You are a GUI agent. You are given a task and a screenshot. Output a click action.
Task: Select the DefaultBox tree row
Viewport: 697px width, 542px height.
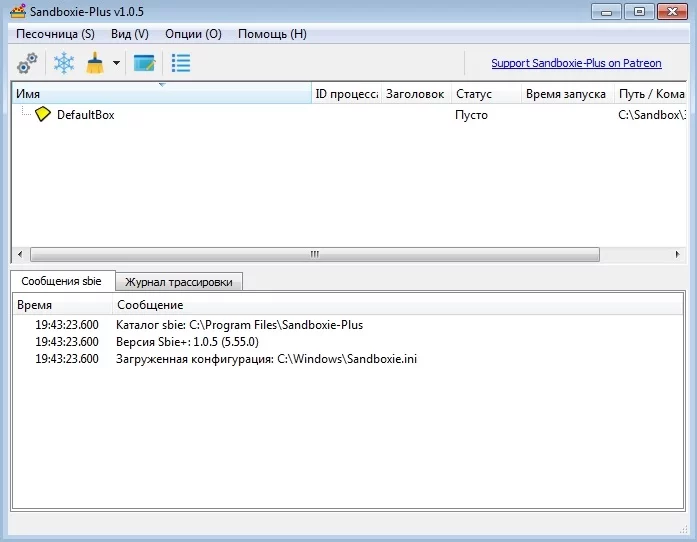click(348, 115)
